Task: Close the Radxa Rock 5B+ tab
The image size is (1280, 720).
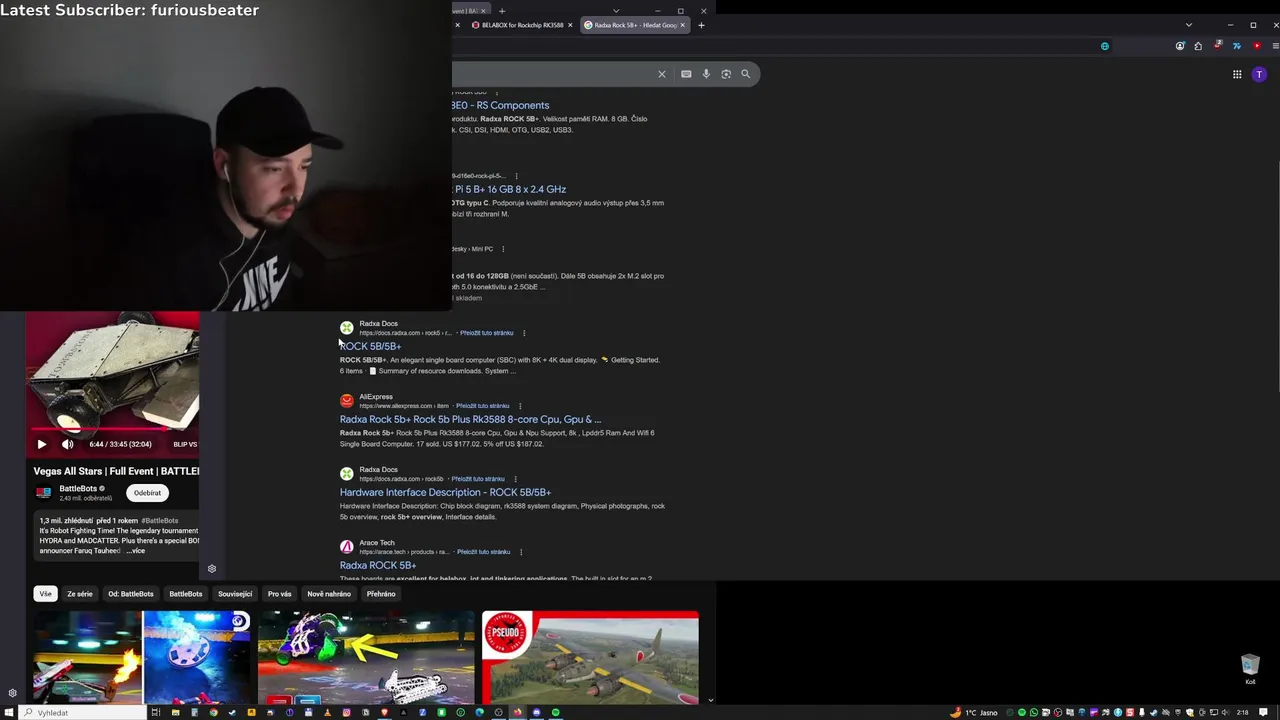Action: (683, 25)
